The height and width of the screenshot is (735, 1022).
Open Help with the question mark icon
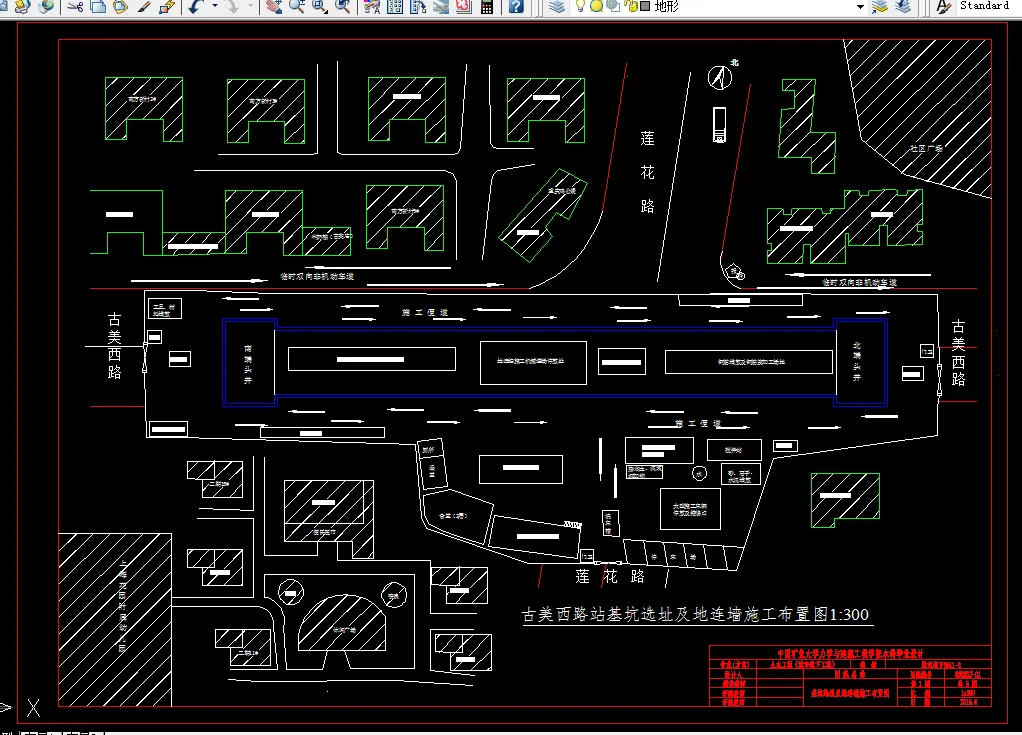516,7
